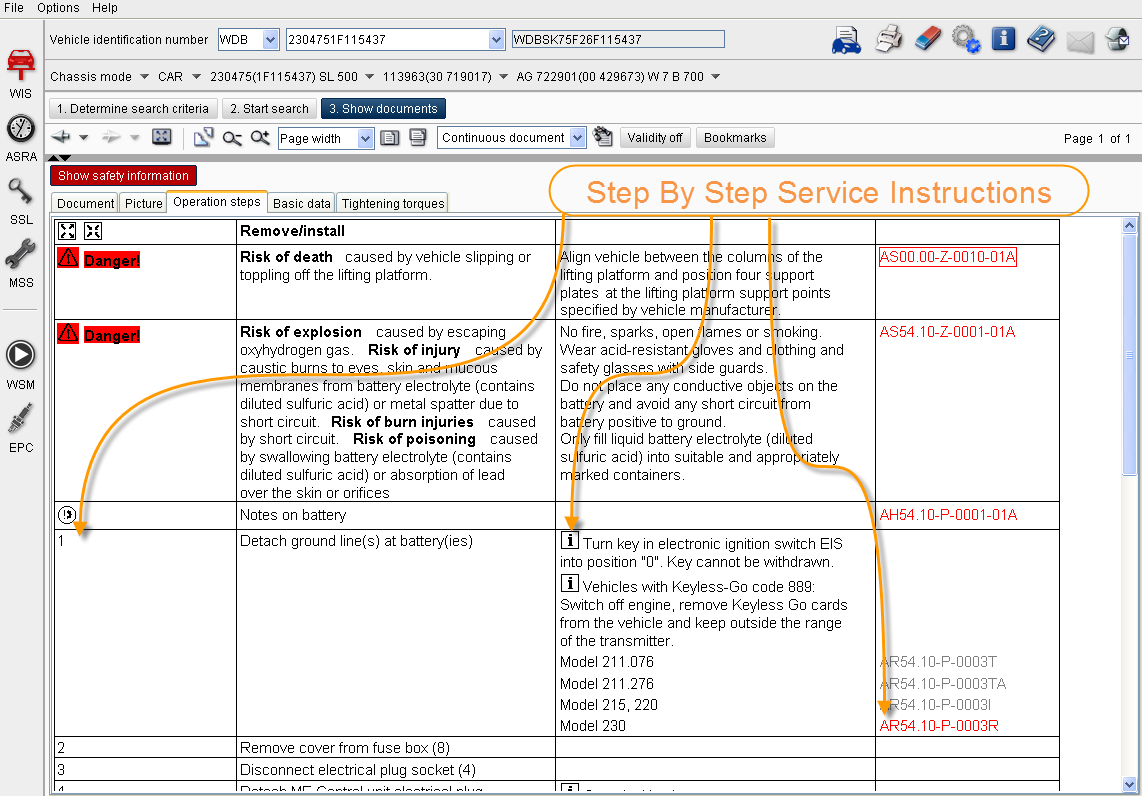Go forward with the right arrow
This screenshot has height=796, width=1142.
click(x=111, y=137)
